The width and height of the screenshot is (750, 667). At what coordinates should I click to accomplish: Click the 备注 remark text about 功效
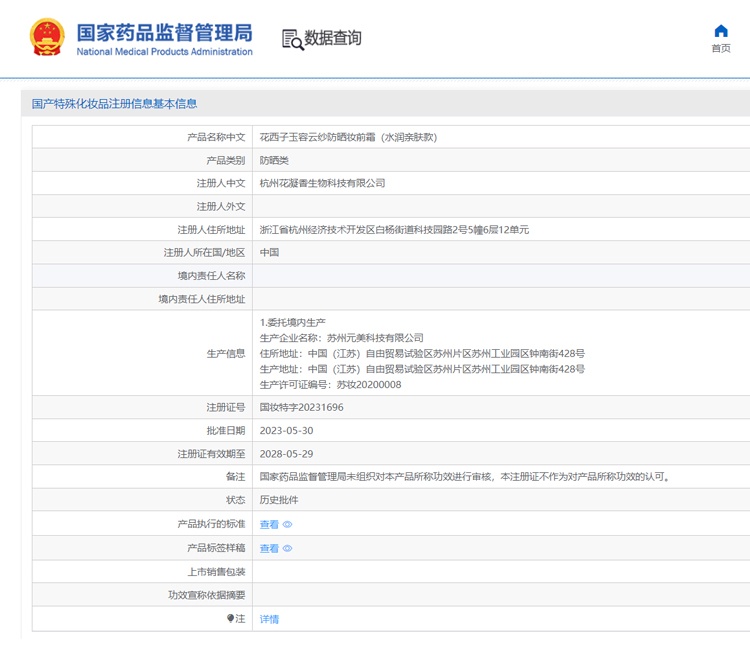pyautogui.click(x=464, y=477)
